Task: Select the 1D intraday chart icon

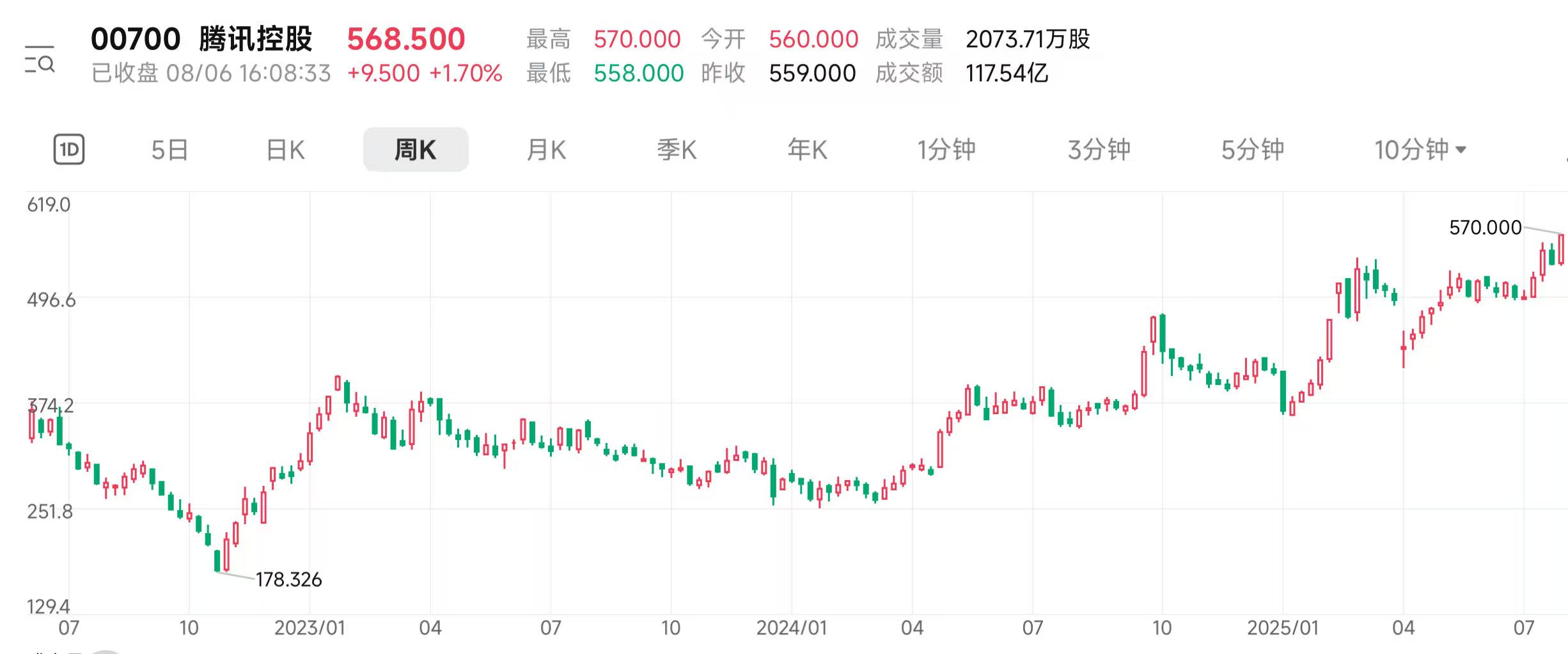Action: 69,150
